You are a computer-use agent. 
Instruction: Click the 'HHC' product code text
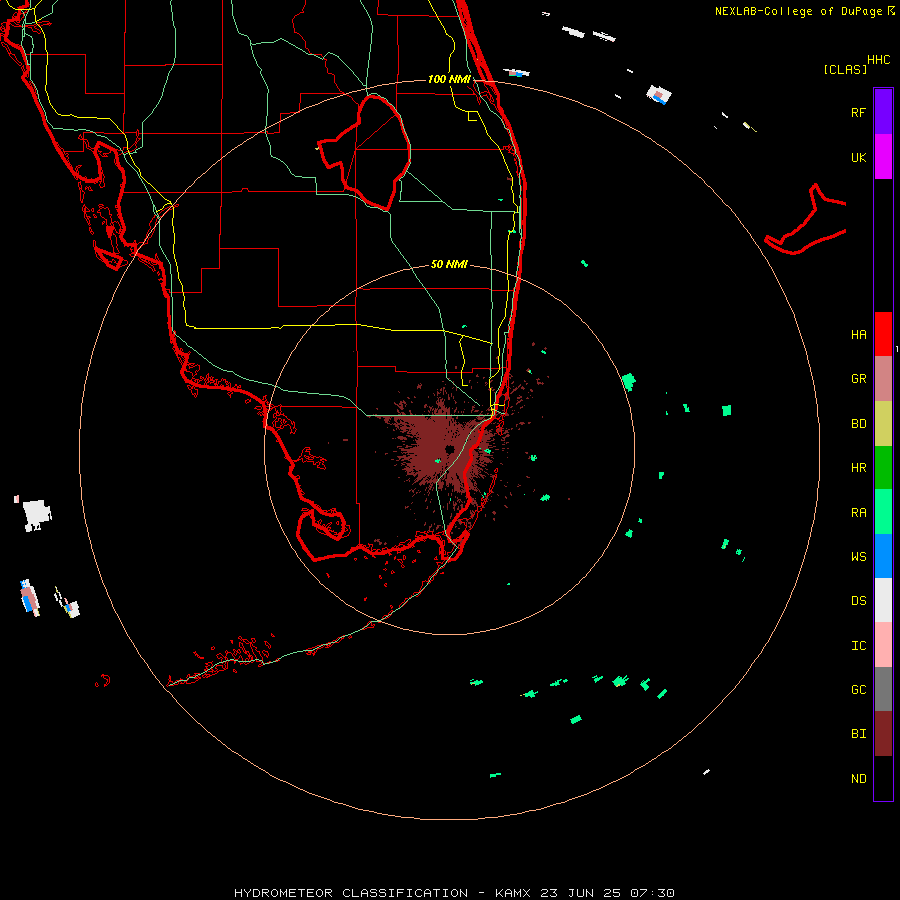point(878,60)
